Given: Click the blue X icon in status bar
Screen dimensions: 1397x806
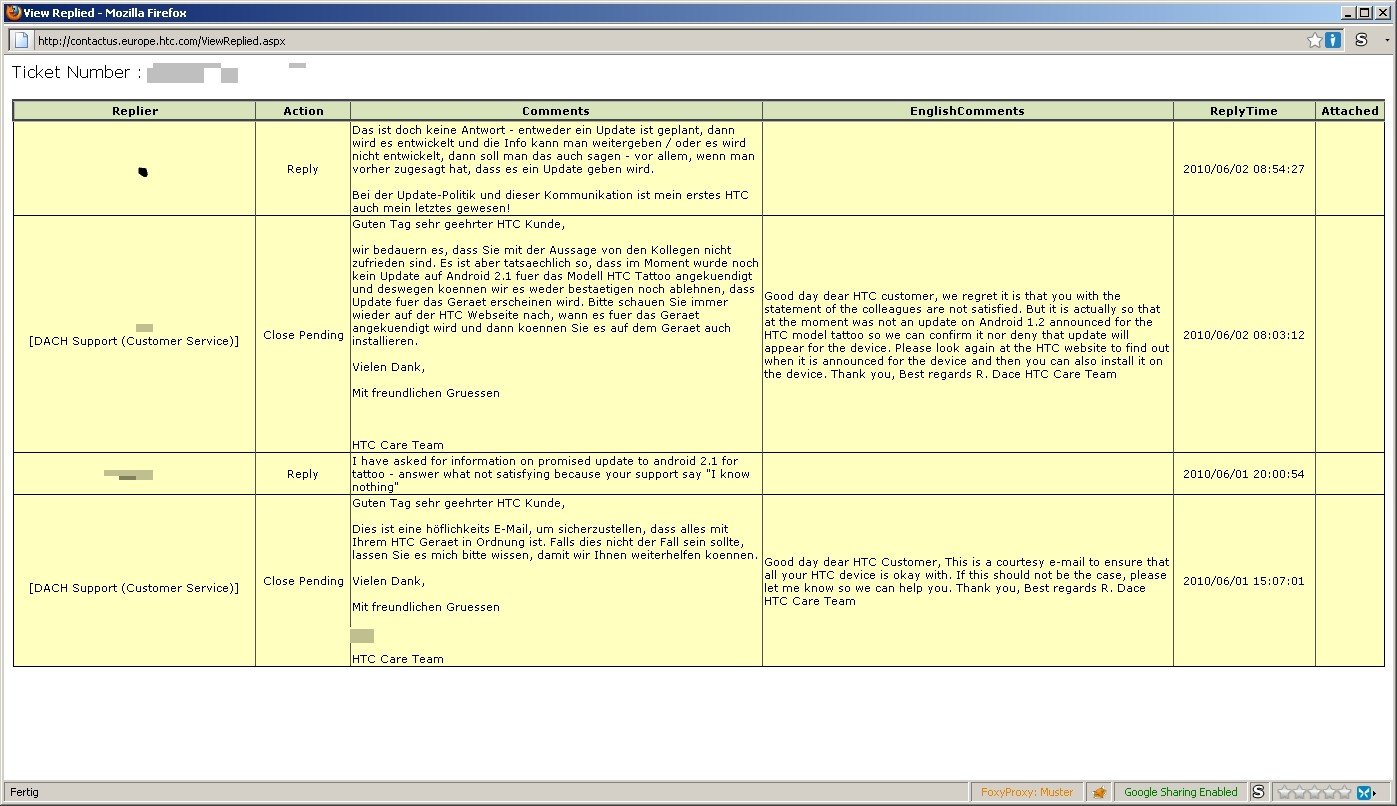Looking at the screenshot, I should pyautogui.click(x=1363, y=792).
